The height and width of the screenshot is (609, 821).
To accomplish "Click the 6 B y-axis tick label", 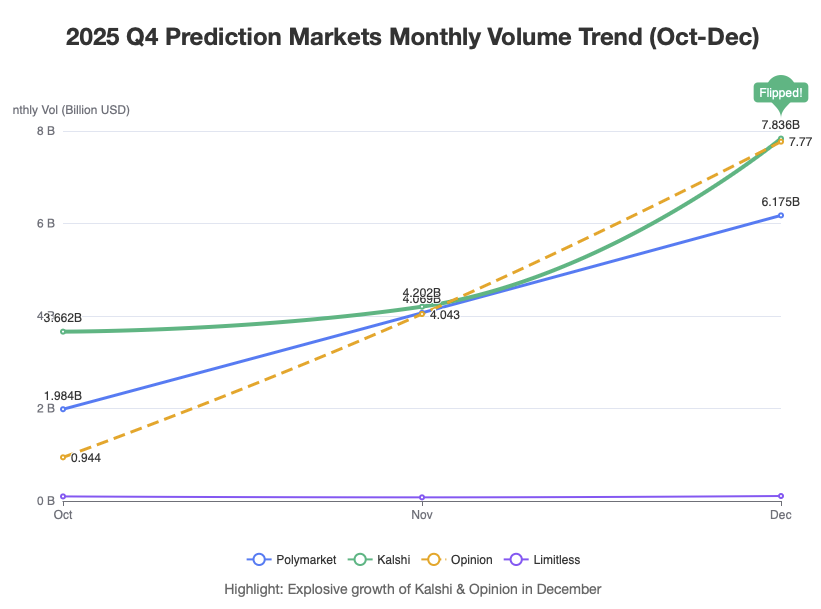I will point(46,223).
